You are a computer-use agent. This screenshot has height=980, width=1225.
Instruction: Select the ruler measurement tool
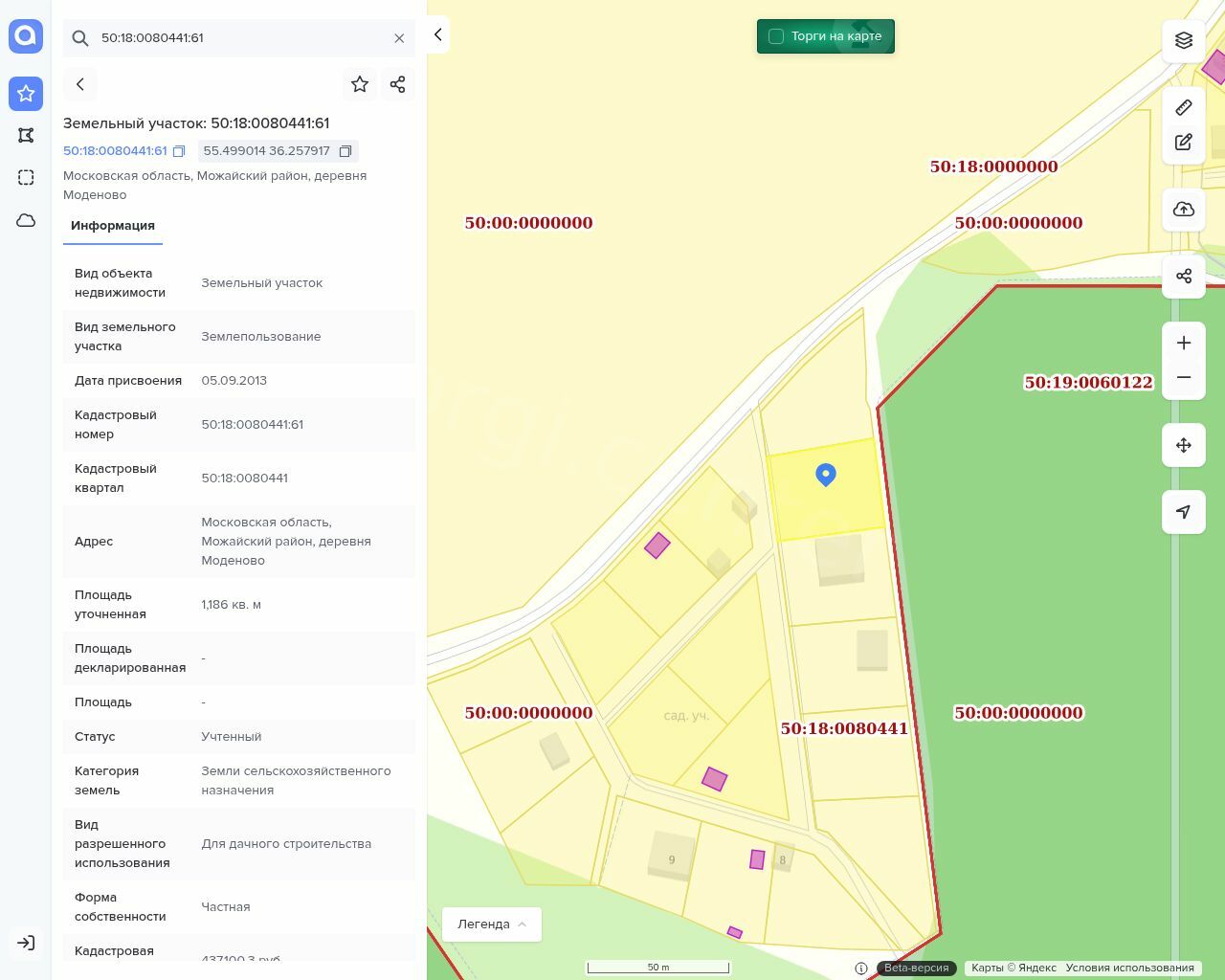[x=1184, y=107]
